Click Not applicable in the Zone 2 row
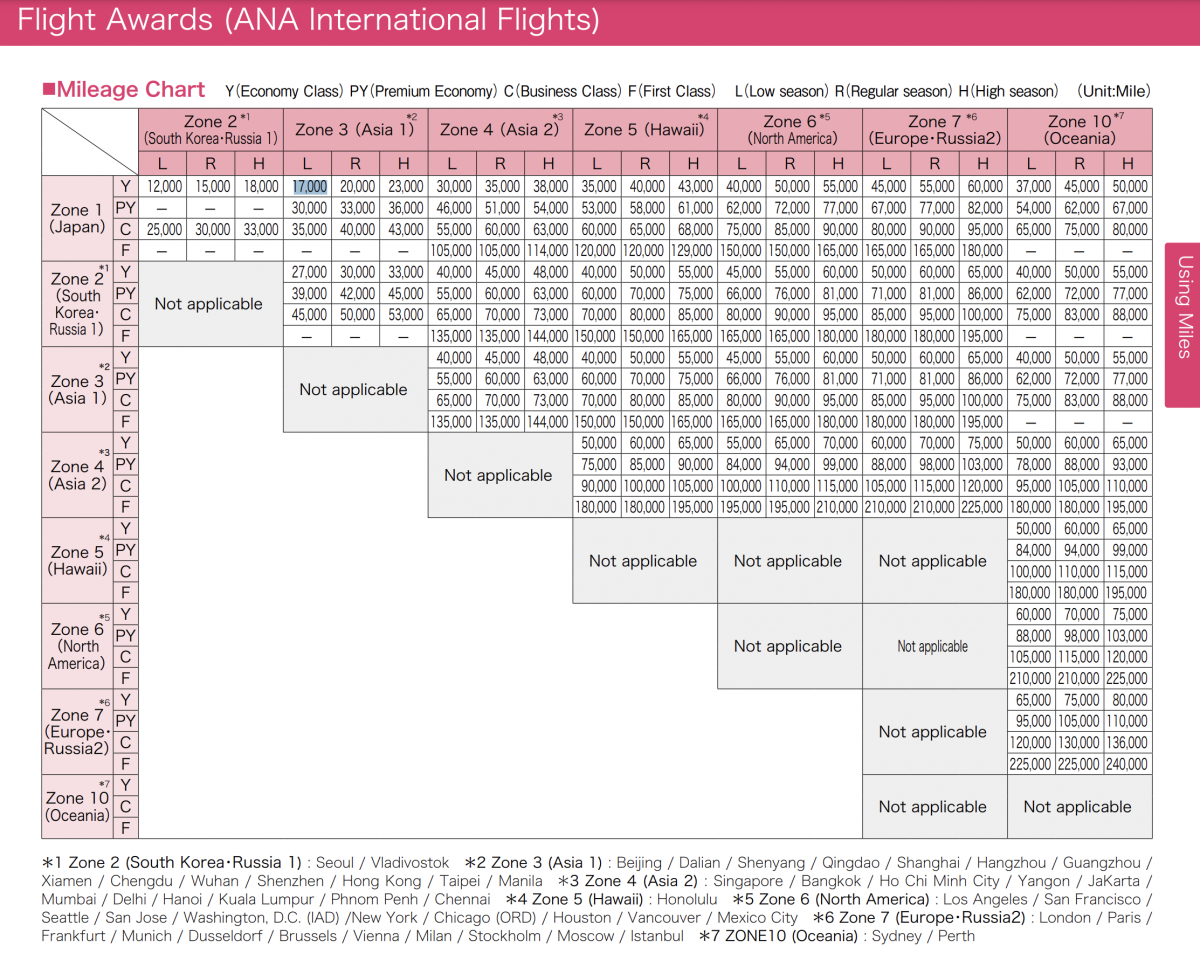Image resolution: width=1200 pixels, height=953 pixels. (209, 304)
